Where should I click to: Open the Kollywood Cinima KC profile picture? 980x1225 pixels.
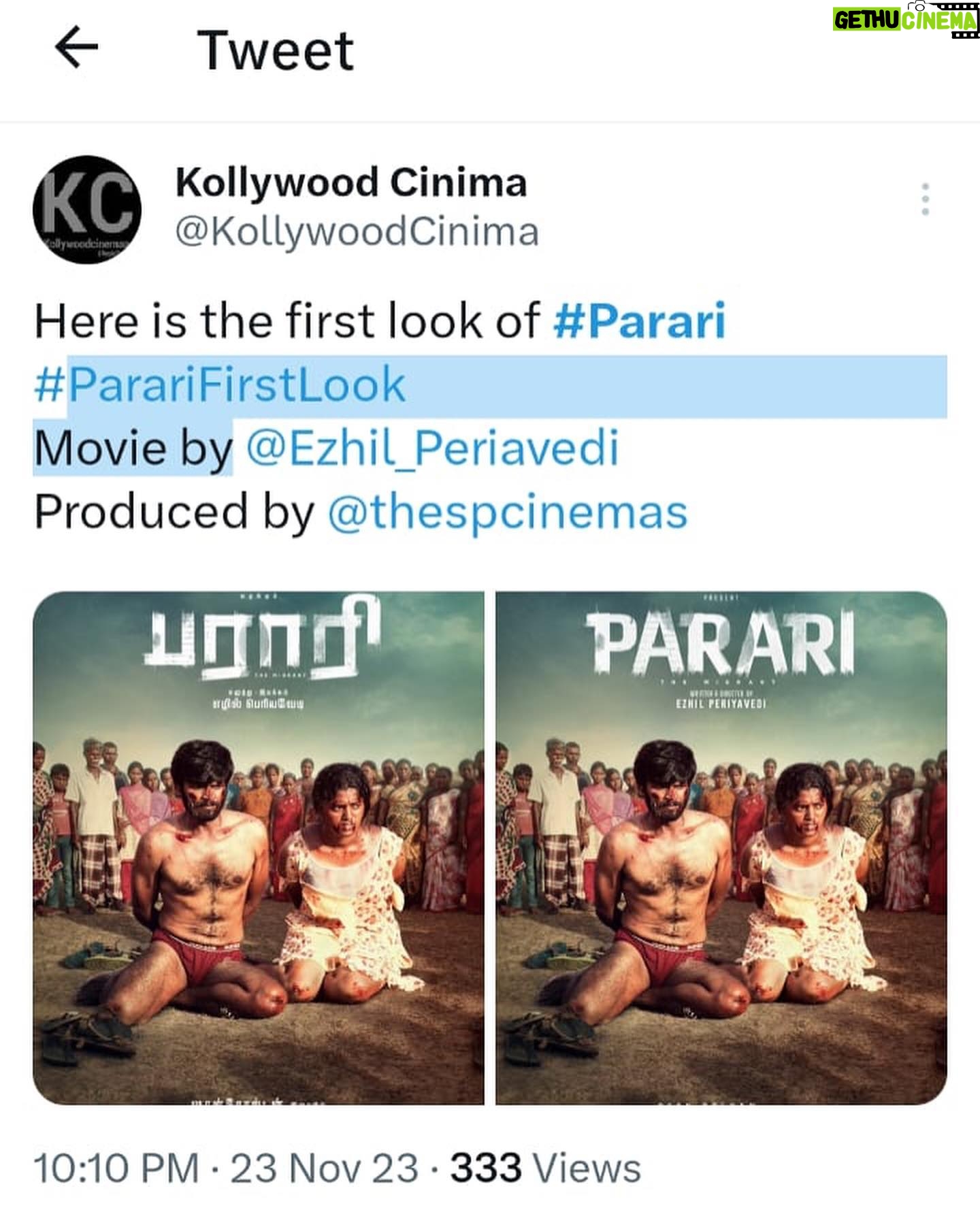87,210
